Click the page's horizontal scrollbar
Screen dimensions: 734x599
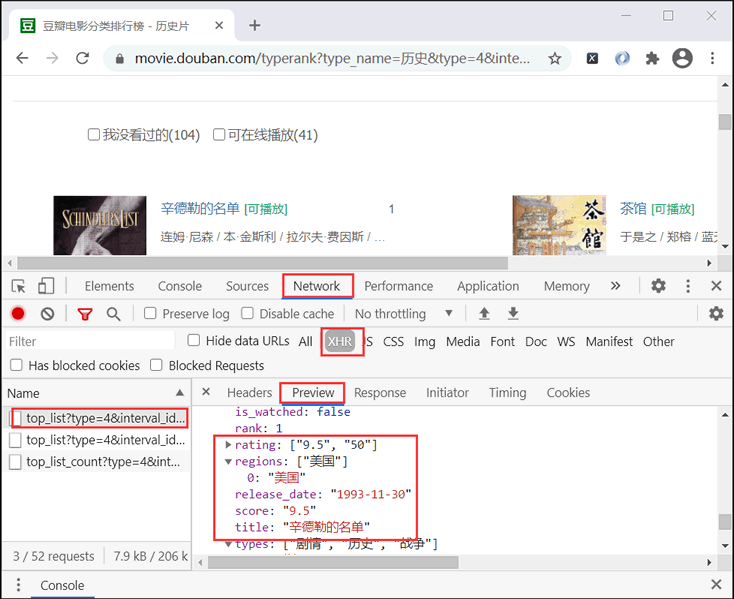(x=263, y=263)
